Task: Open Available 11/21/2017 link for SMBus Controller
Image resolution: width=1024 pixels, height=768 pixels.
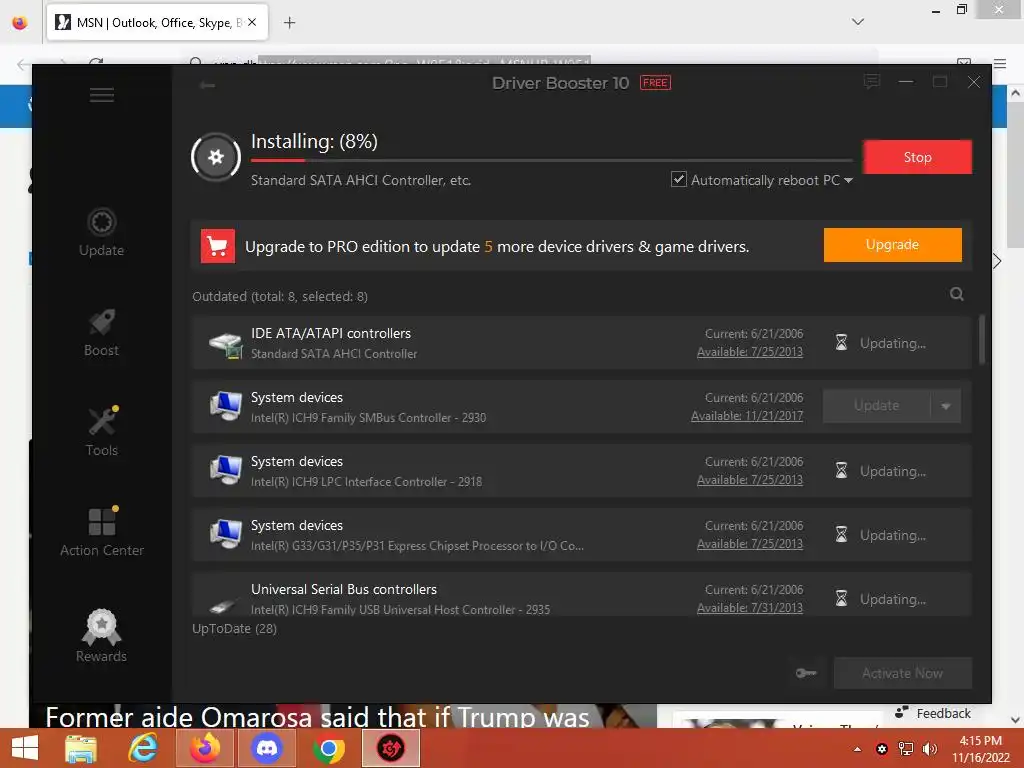Action: pos(747,416)
